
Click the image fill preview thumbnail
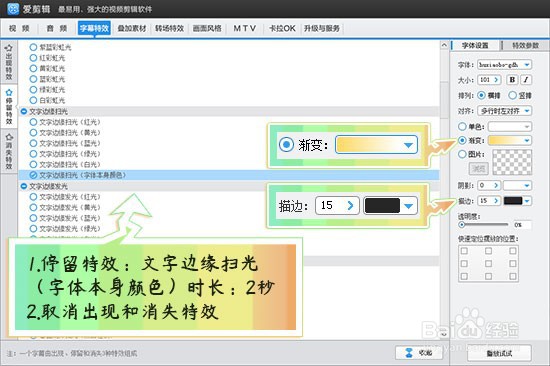[x=512, y=162]
